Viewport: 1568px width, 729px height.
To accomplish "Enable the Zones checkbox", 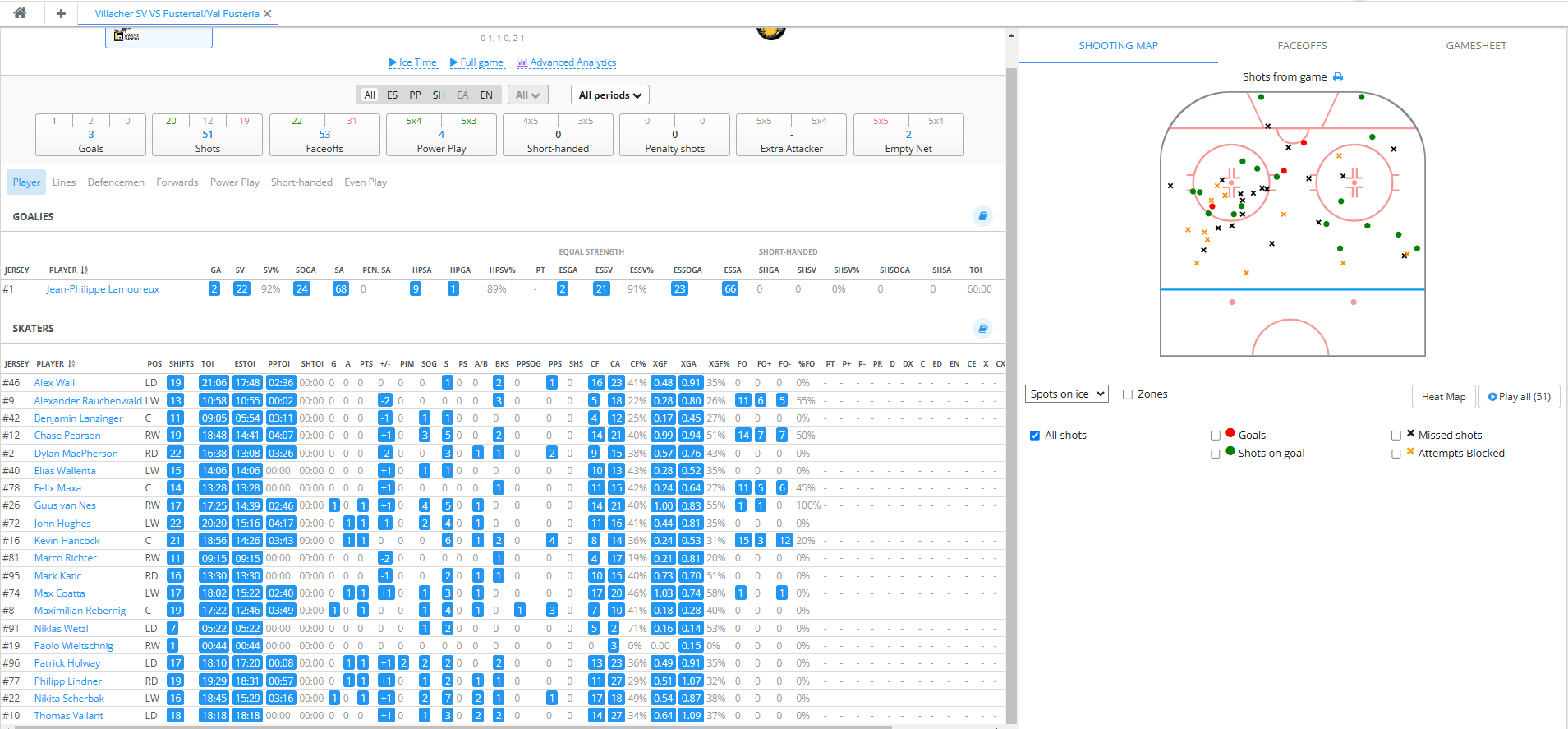I will pos(1128,394).
